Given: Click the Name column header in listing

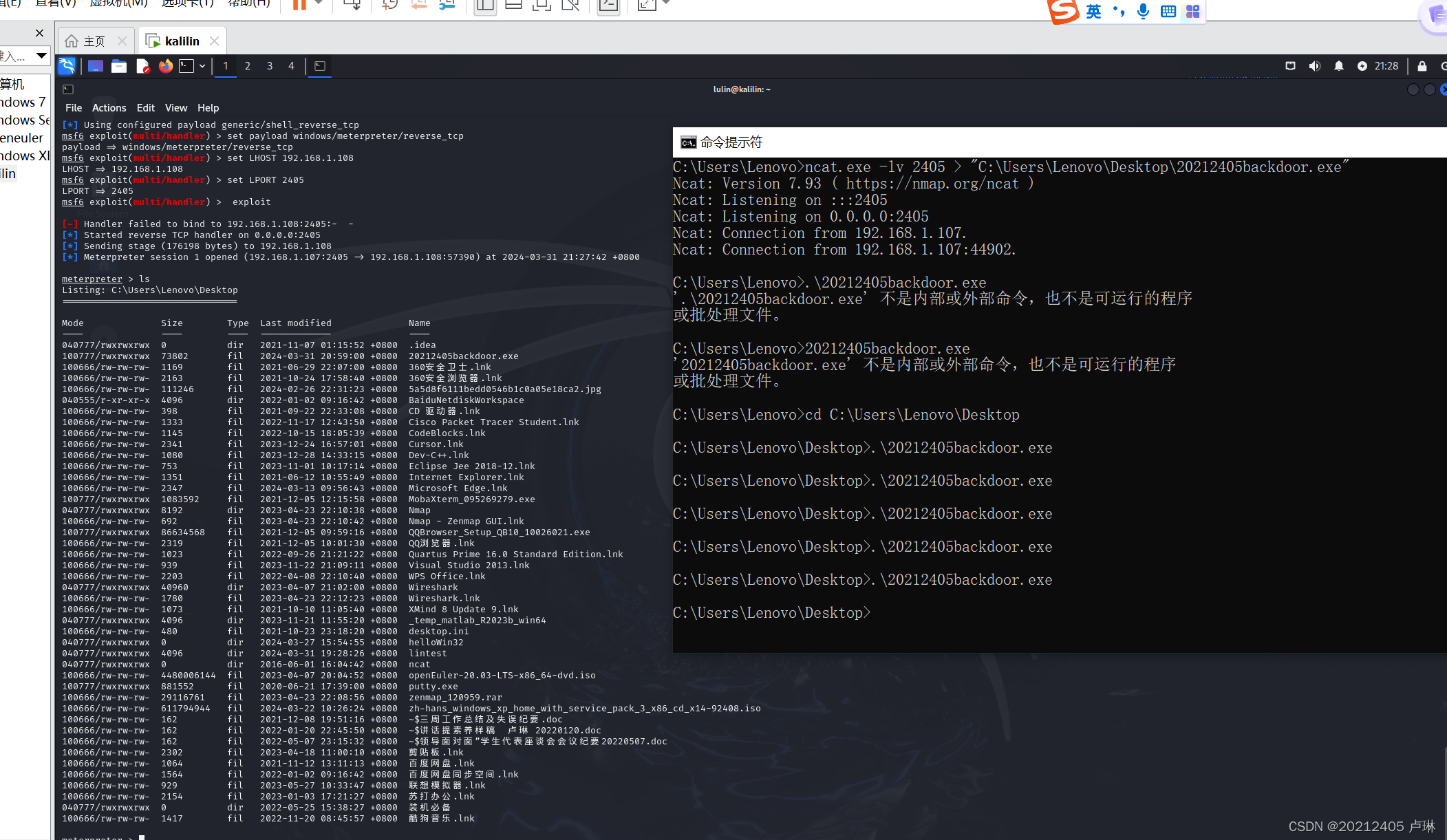Looking at the screenshot, I should (x=420, y=323).
